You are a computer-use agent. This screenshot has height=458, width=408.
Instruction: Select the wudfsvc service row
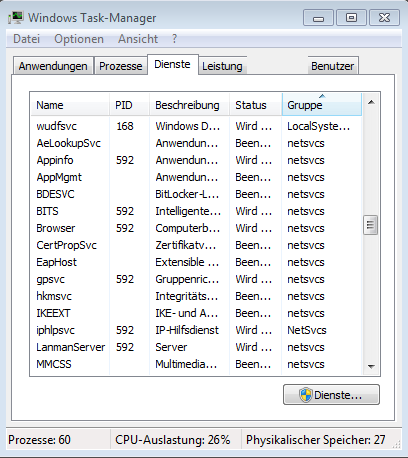point(196,126)
